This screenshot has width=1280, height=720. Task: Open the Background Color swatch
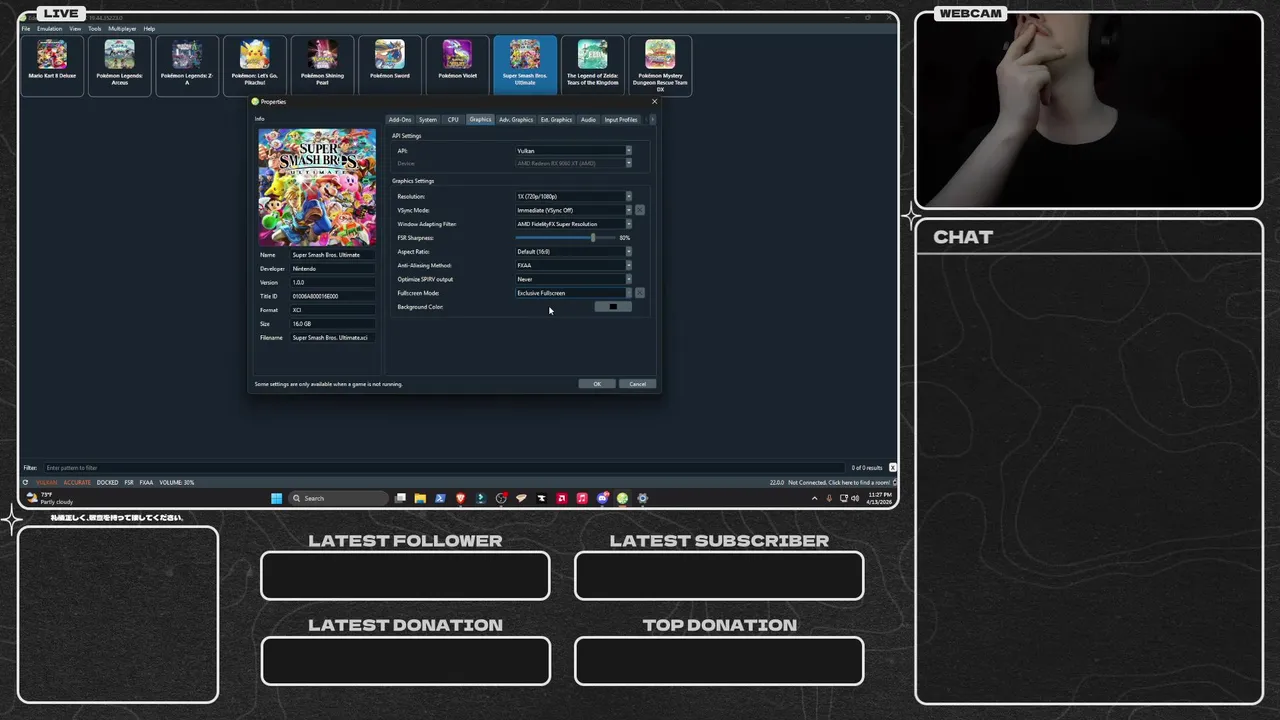click(613, 307)
